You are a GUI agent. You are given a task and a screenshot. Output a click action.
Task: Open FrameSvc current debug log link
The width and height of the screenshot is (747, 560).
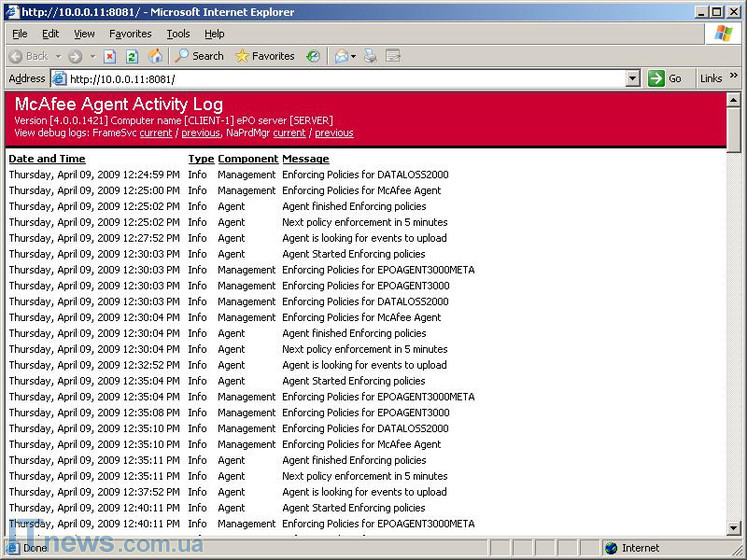pyautogui.click(x=155, y=133)
